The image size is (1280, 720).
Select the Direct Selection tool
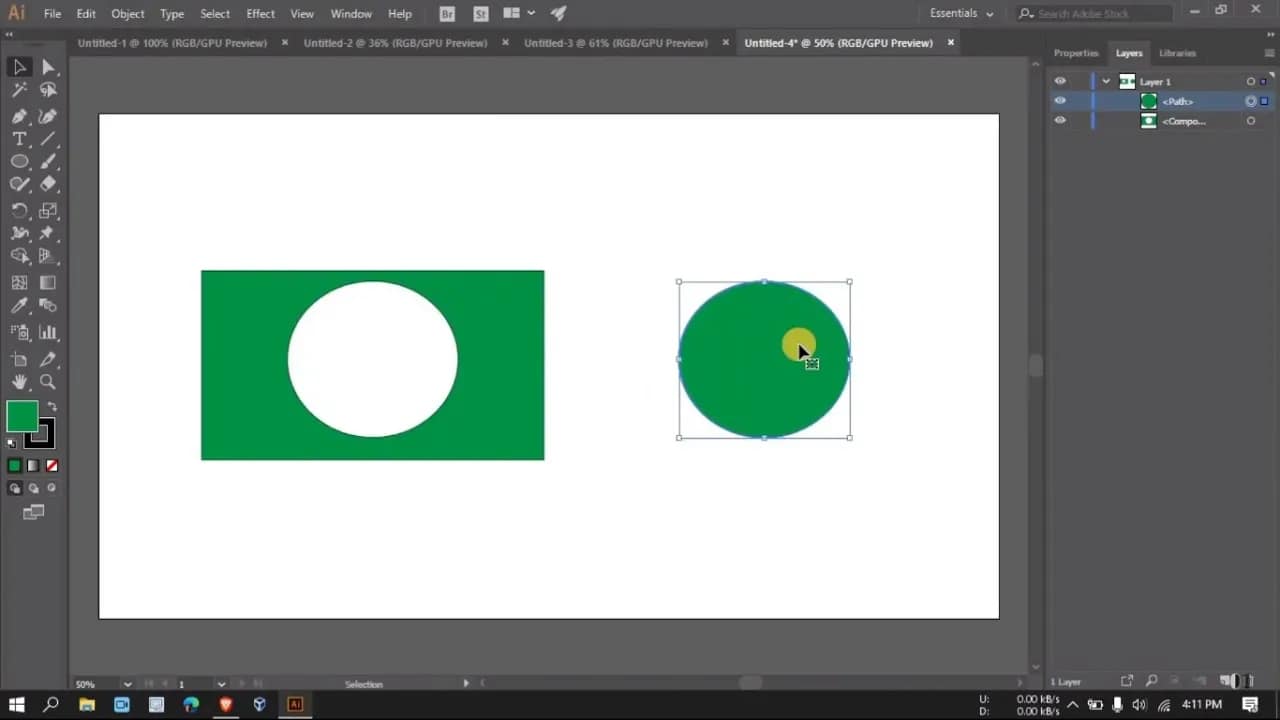(46, 67)
